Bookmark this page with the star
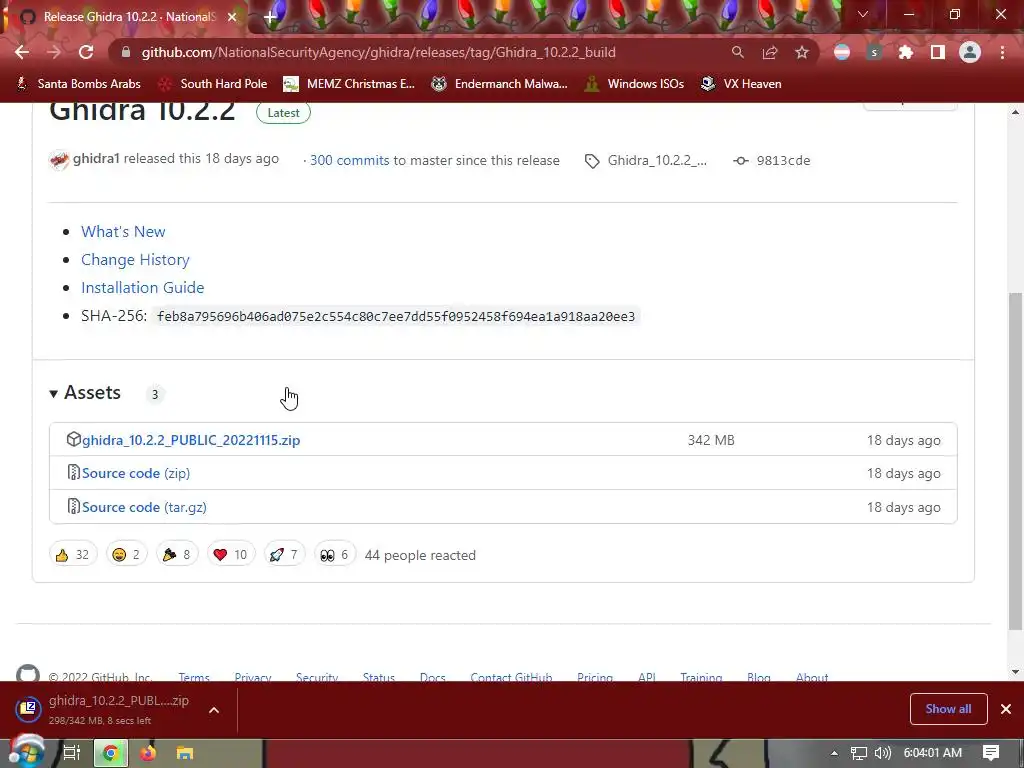 point(802,52)
